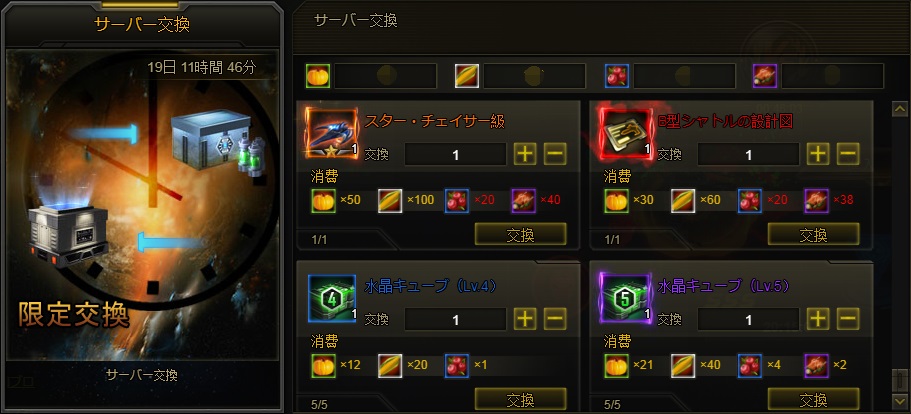This screenshot has width=911, height=414.
Task: Click 交換 button for 水晶キューブ Lv.5
Action: (813, 399)
